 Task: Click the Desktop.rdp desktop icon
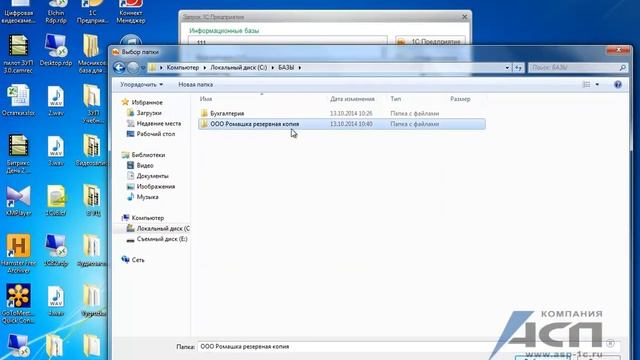tap(56, 51)
